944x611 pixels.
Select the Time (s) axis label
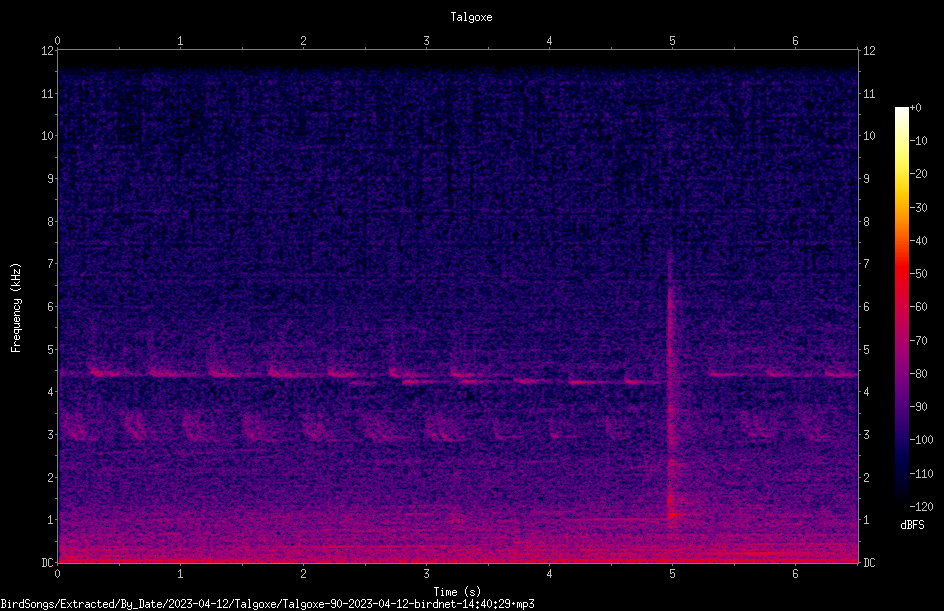tap(458, 592)
